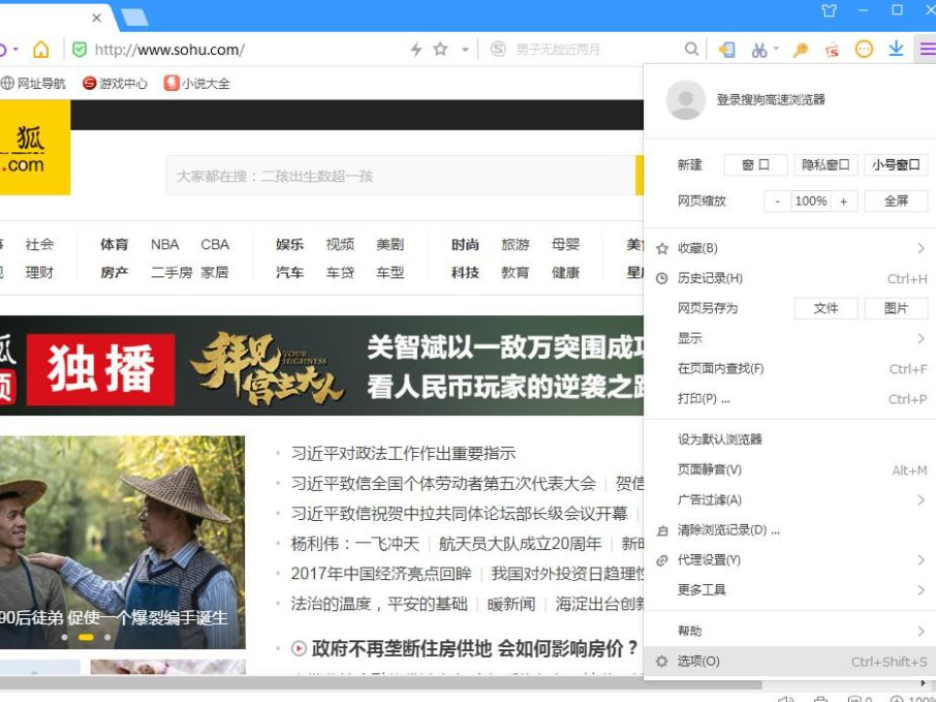This screenshot has width=936, height=702.
Task: Expand the 显示 submenu
Action: (789, 338)
